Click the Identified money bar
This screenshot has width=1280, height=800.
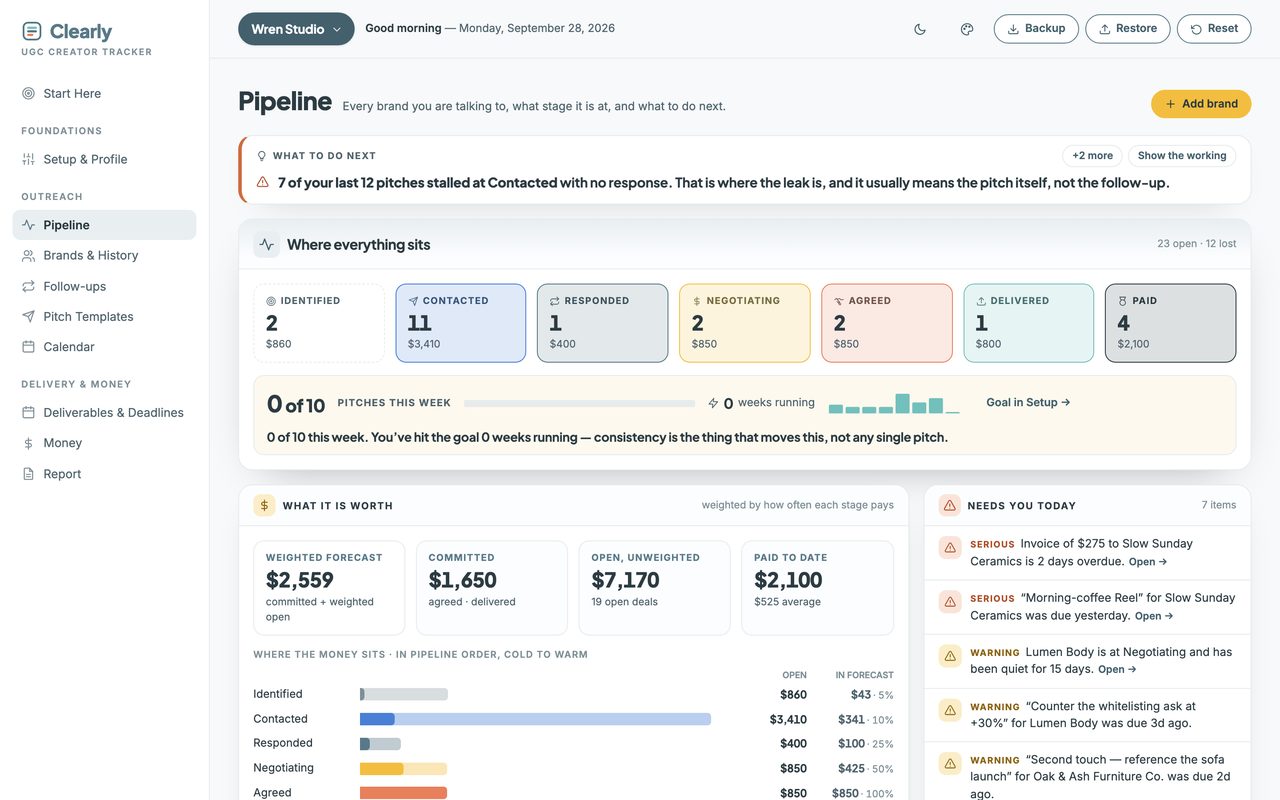tap(404, 694)
